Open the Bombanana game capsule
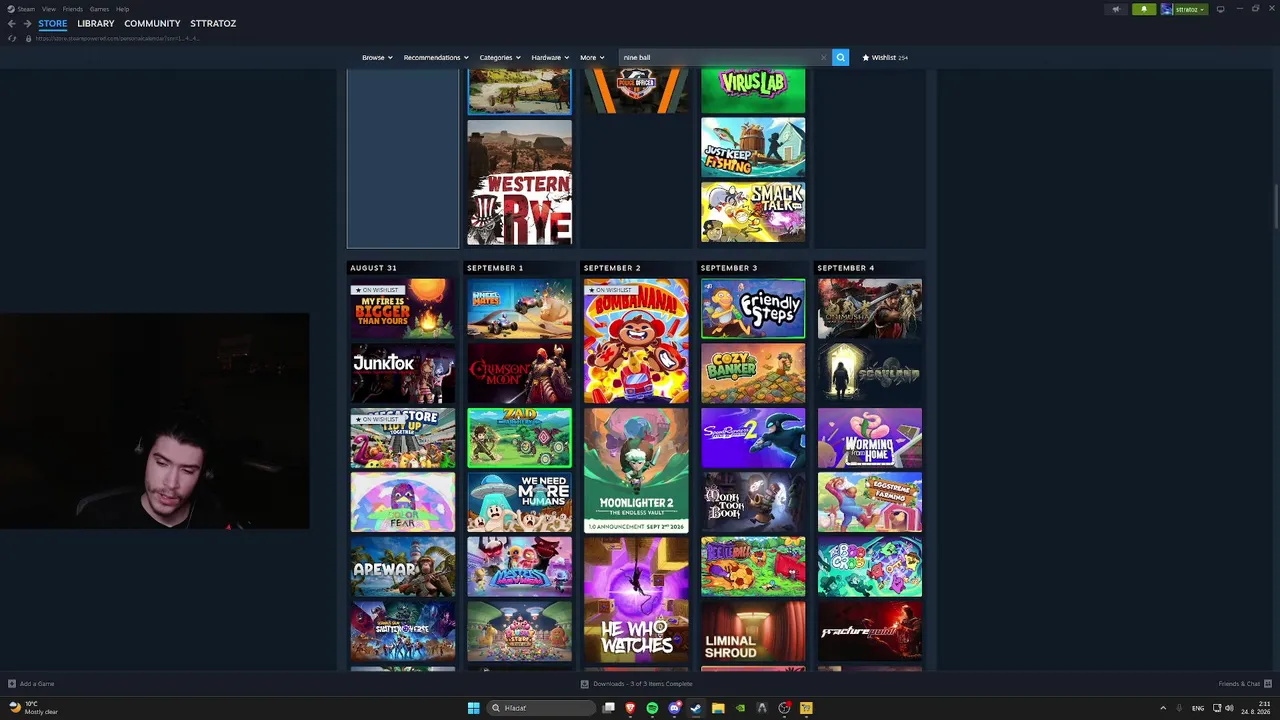1280x720 pixels. tap(636, 341)
